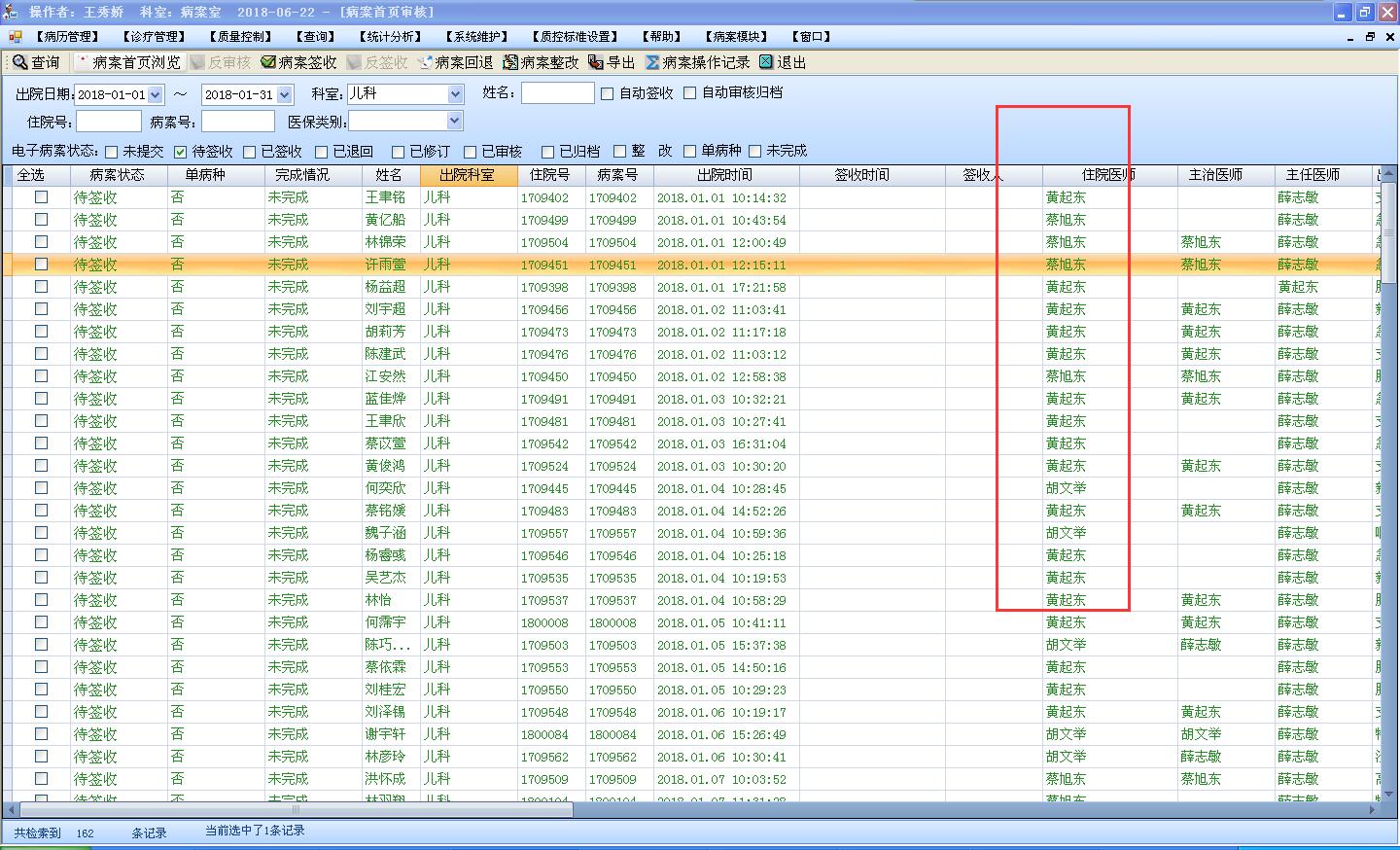Open the 帮助 menu

point(662,37)
